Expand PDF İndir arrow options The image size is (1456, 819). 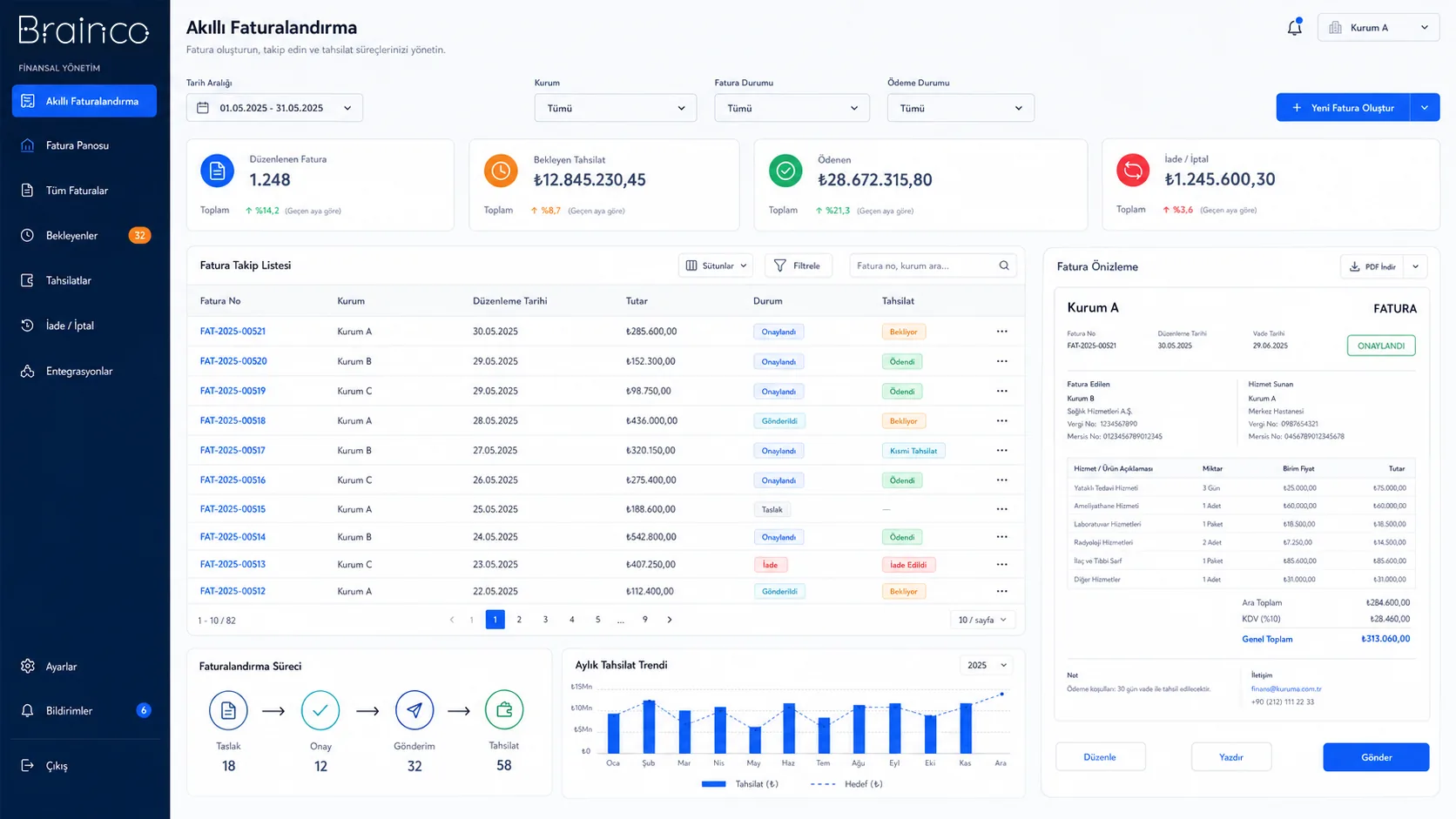tap(1416, 266)
